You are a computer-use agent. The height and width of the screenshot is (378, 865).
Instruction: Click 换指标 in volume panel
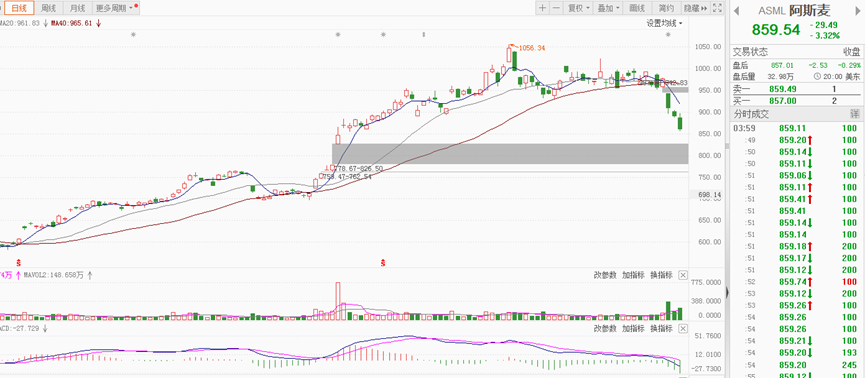coord(661,275)
